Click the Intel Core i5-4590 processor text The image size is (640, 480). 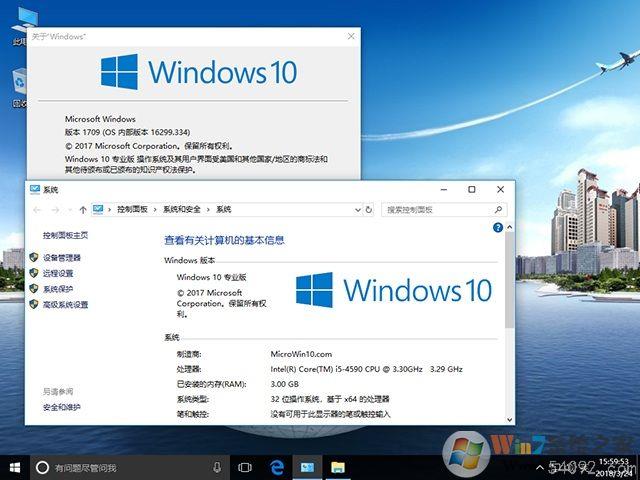[x=366, y=369]
